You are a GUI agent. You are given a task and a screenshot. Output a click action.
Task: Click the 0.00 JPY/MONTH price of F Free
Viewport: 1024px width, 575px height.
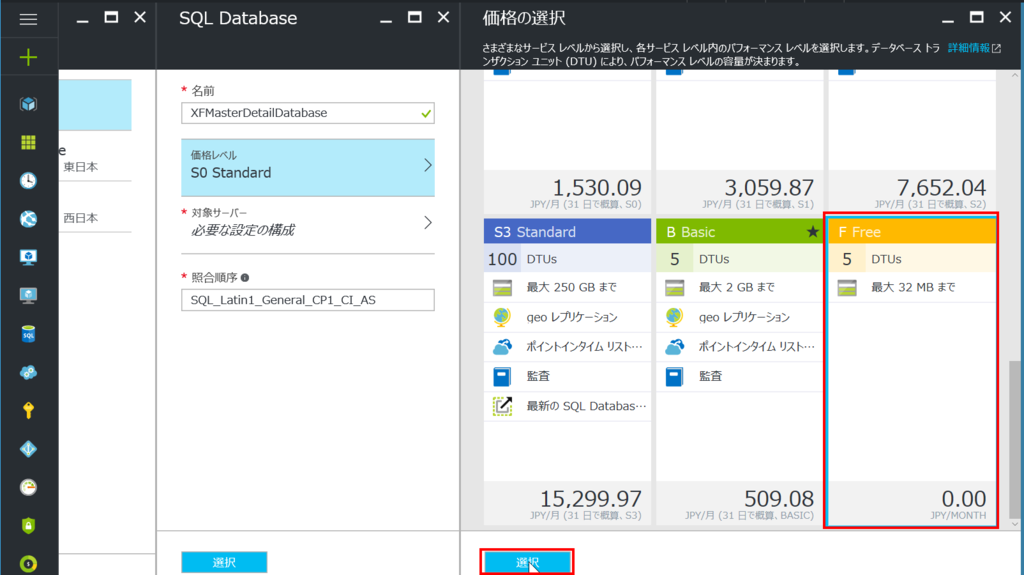(963, 499)
